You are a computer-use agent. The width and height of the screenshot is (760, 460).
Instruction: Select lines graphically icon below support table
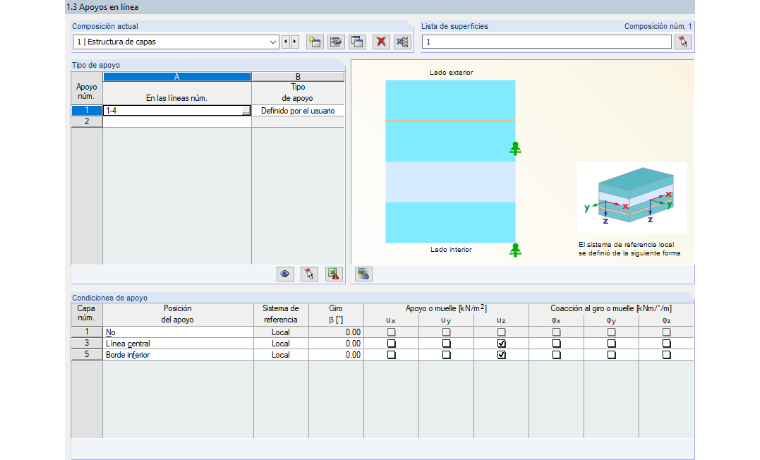[x=309, y=274]
